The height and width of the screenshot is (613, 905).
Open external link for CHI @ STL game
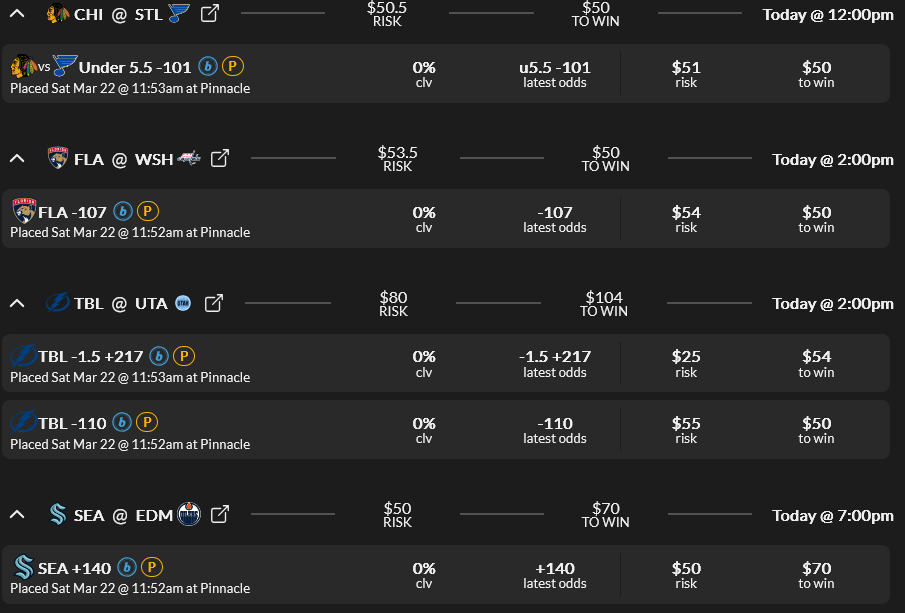[x=210, y=14]
